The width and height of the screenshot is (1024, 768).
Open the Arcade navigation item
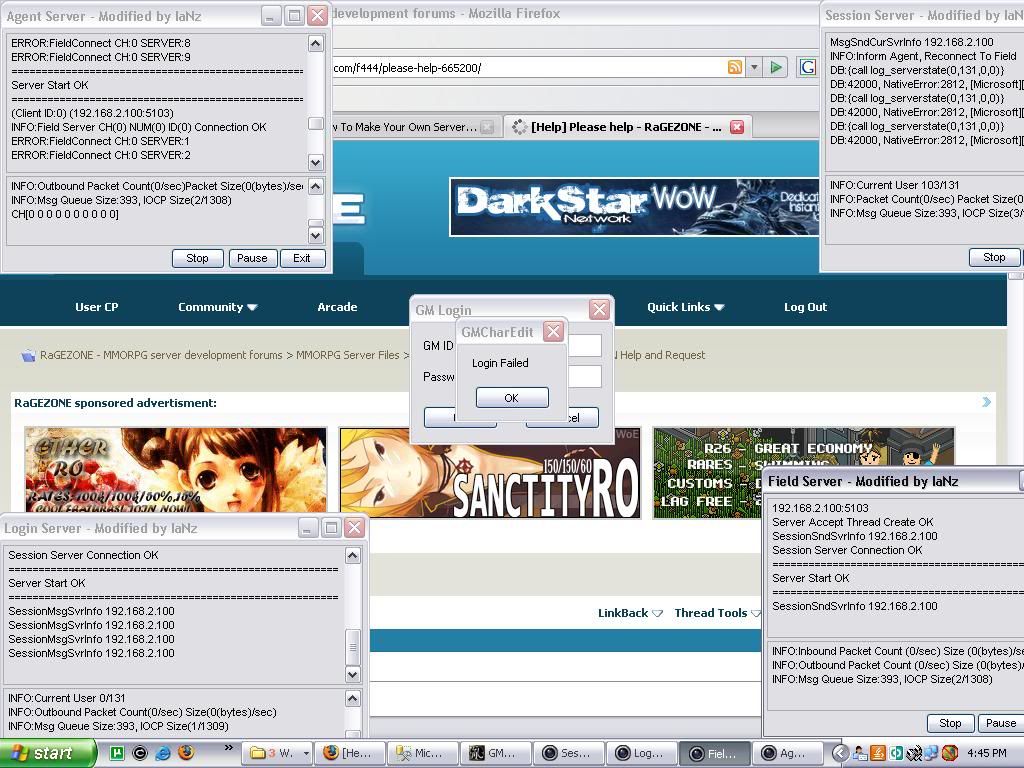click(x=337, y=307)
